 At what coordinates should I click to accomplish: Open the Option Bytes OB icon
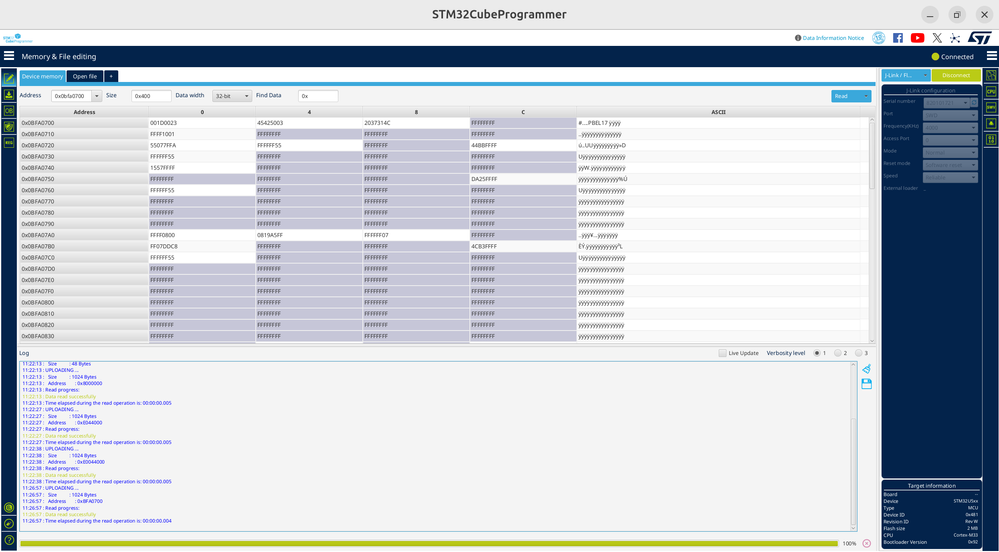tap(9, 111)
